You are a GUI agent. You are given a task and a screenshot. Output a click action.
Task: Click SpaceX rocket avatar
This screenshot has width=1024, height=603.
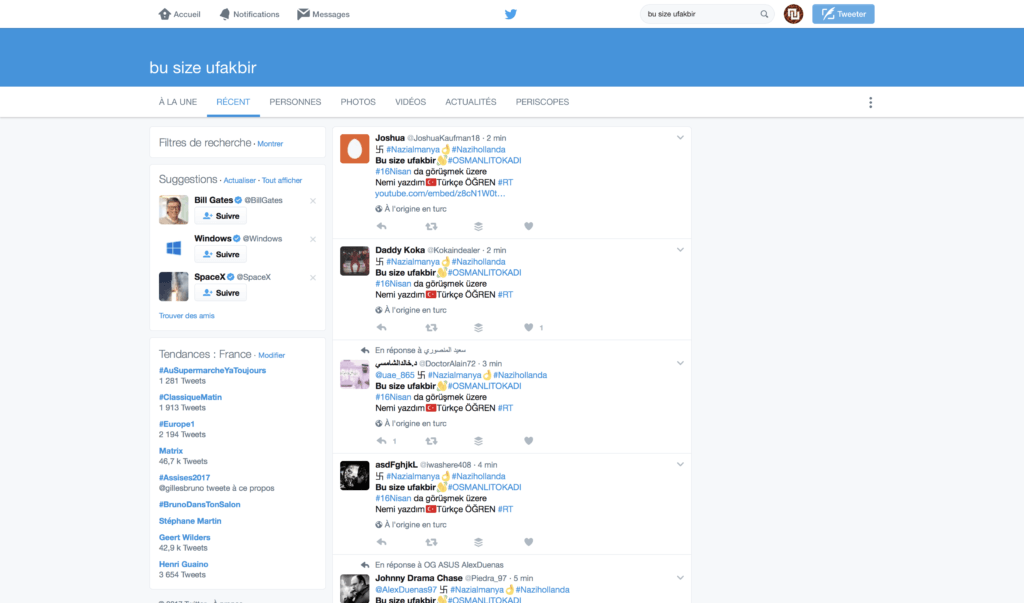click(174, 287)
